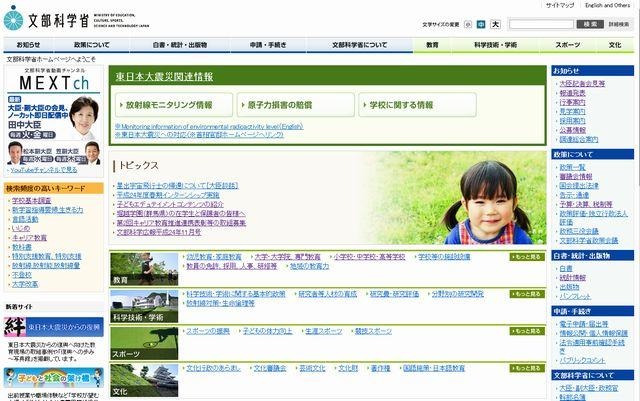
Task: Click the スポーツ category thumbnail image
Action: click(x=144, y=343)
